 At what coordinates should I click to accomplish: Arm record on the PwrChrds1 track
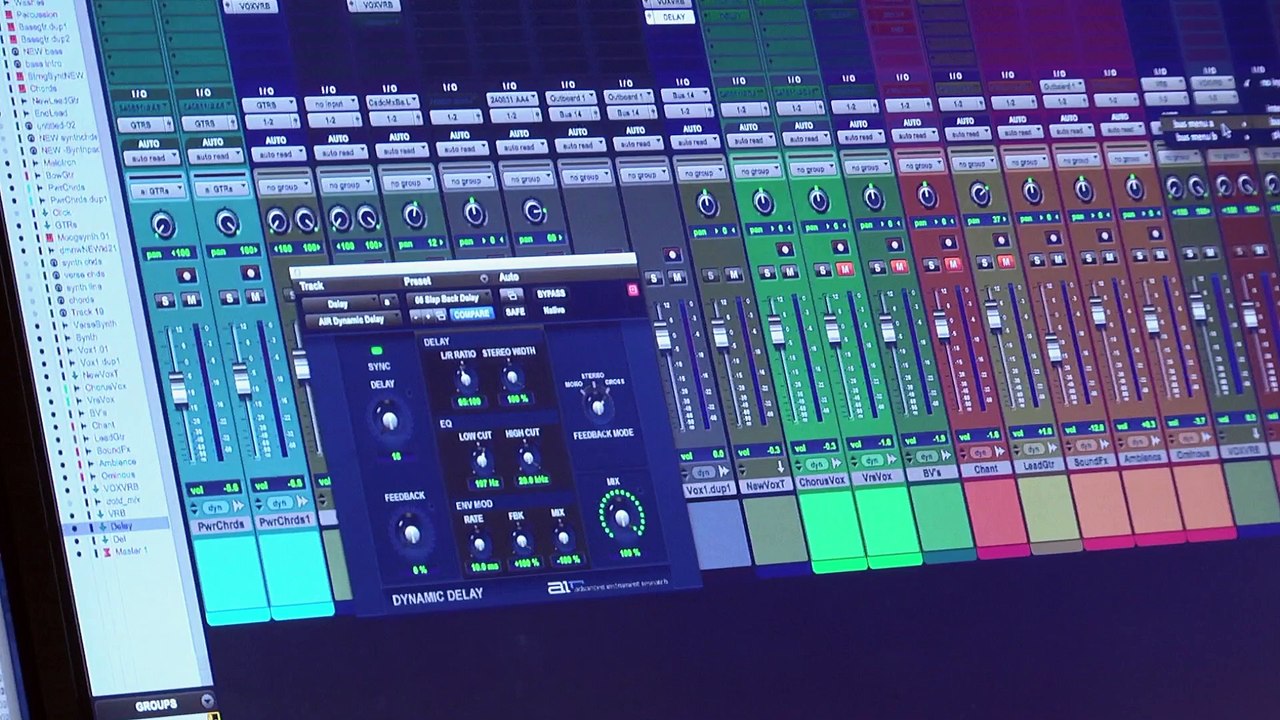tap(249, 273)
